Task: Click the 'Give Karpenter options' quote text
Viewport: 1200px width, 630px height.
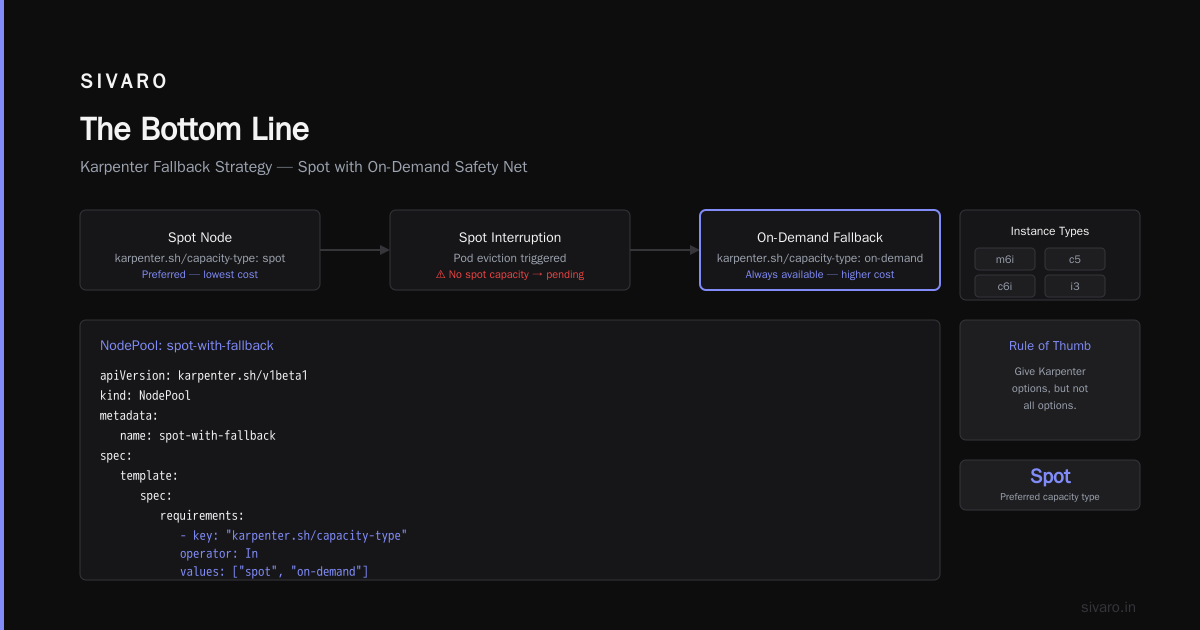Action: click(1050, 388)
